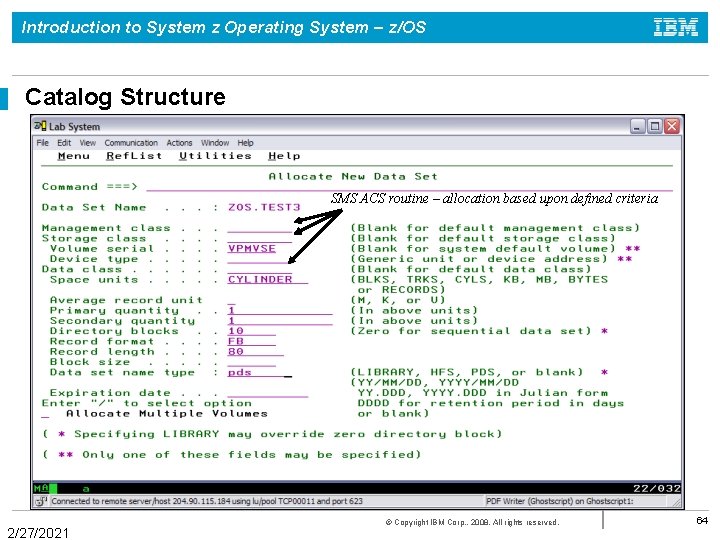
Task: Click the connection status icon in status bar
Action: click(42, 501)
